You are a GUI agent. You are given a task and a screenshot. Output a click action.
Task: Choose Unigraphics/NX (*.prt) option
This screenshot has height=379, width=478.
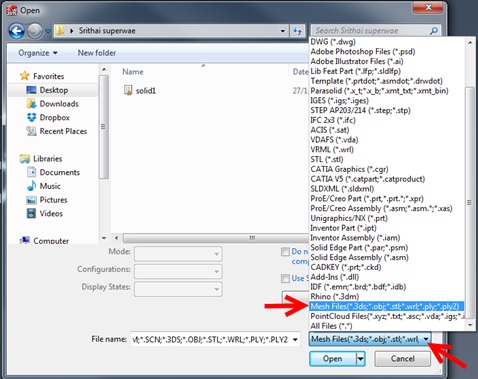(349, 218)
